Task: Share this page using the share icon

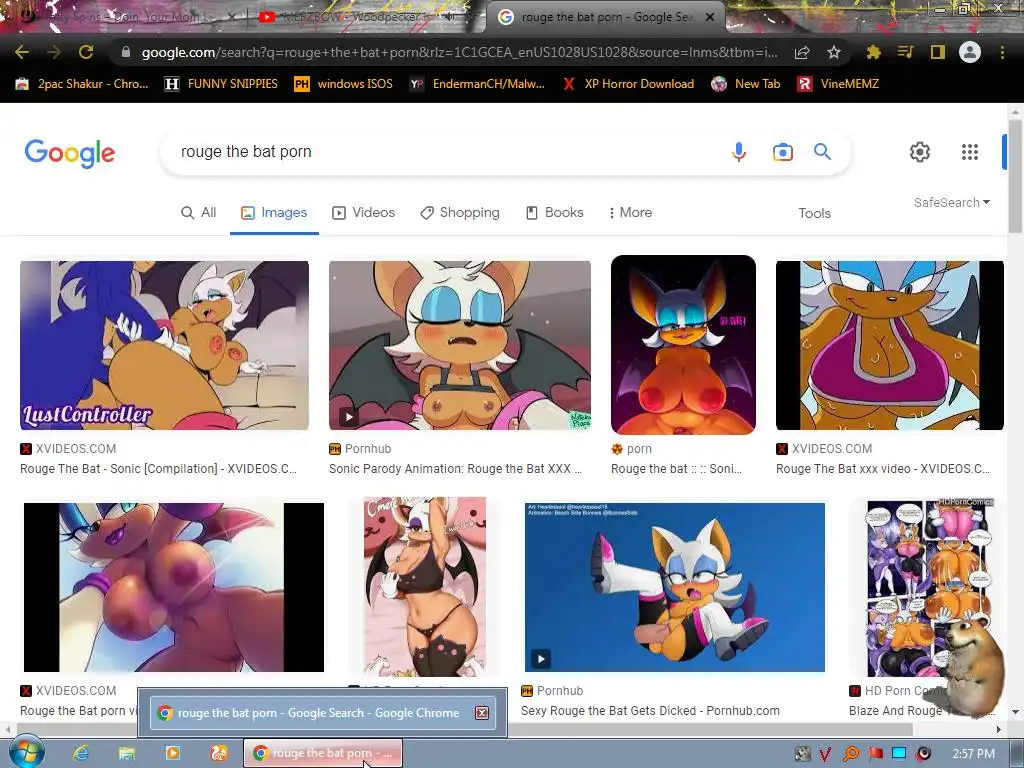Action: pos(802,52)
